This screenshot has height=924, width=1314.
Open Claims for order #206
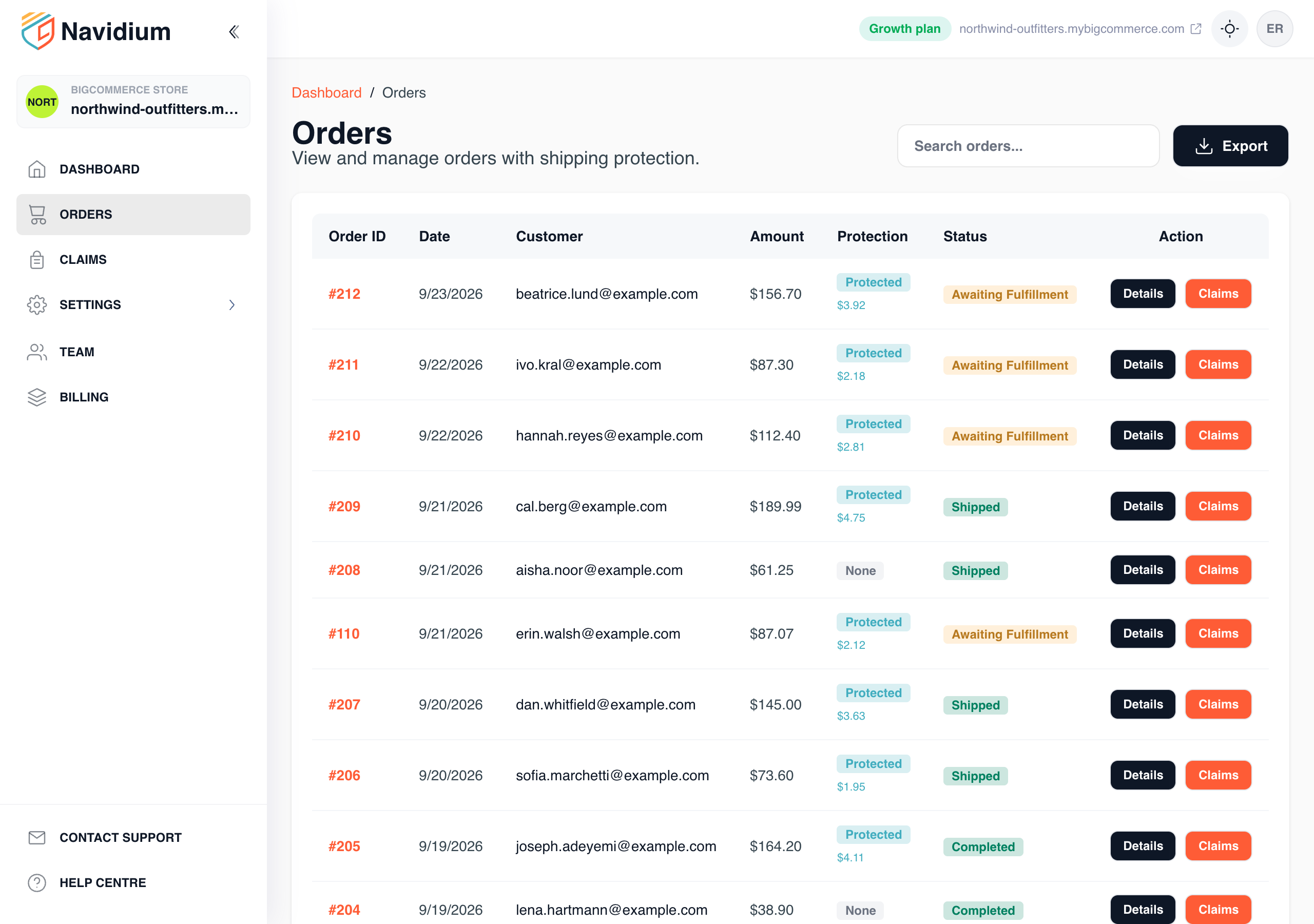[1219, 775]
